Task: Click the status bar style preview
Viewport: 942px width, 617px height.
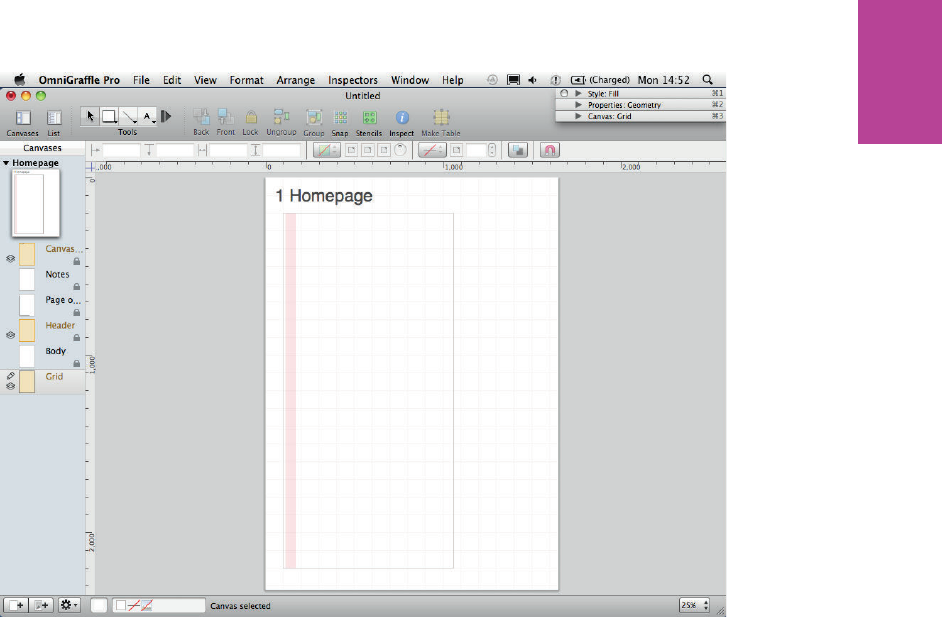Action: pyautogui.click(x=159, y=605)
